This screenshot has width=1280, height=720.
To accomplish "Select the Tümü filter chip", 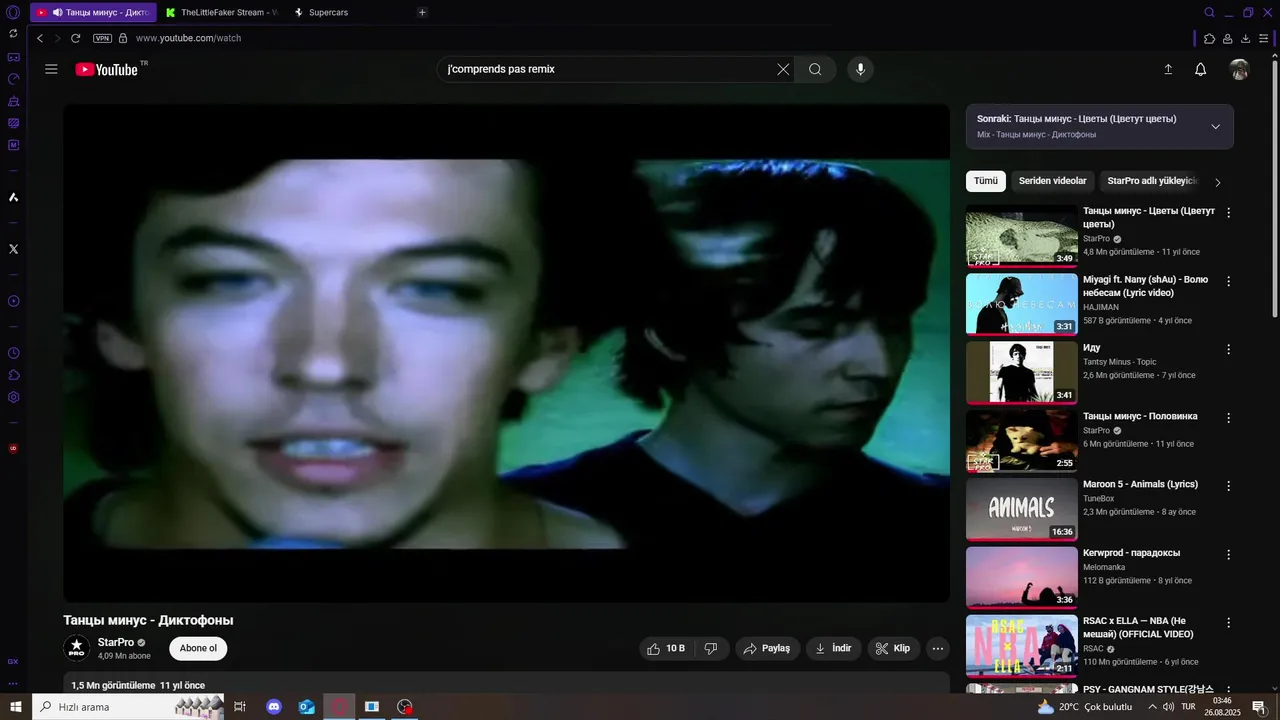I will pyautogui.click(x=986, y=181).
